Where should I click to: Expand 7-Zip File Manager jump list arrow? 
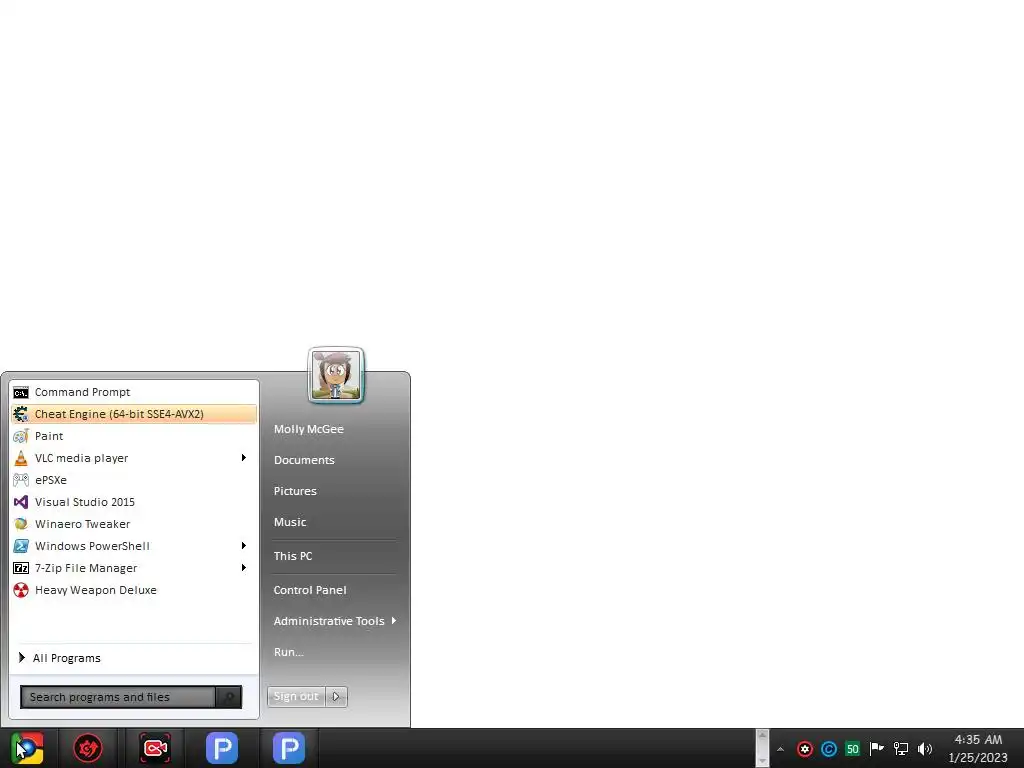pos(244,568)
